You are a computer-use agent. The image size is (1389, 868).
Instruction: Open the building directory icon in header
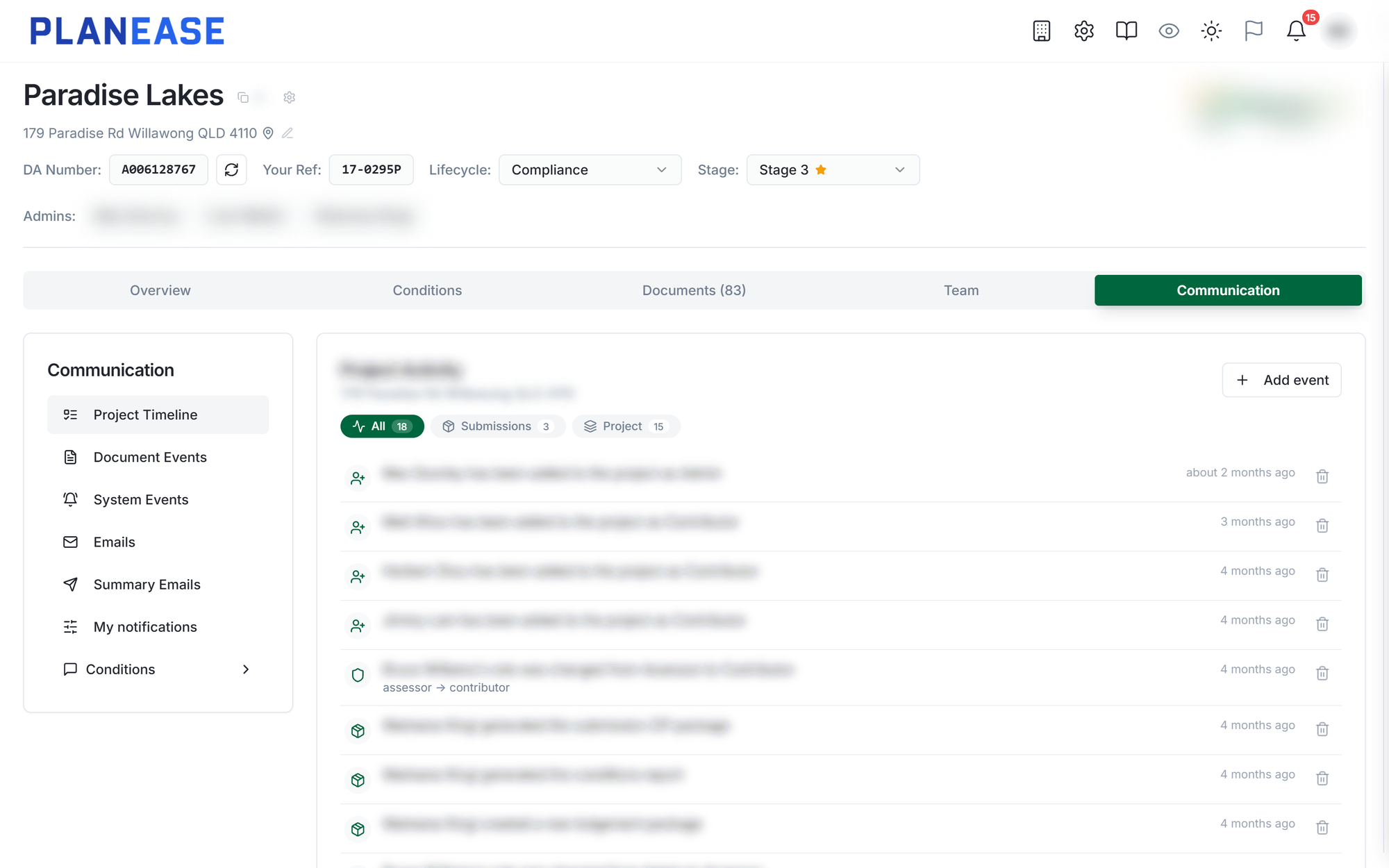point(1041,31)
